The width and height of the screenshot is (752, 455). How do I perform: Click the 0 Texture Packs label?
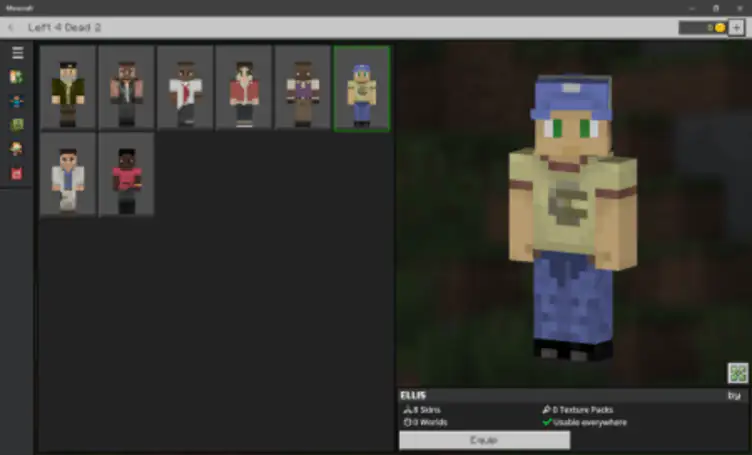tap(578, 410)
